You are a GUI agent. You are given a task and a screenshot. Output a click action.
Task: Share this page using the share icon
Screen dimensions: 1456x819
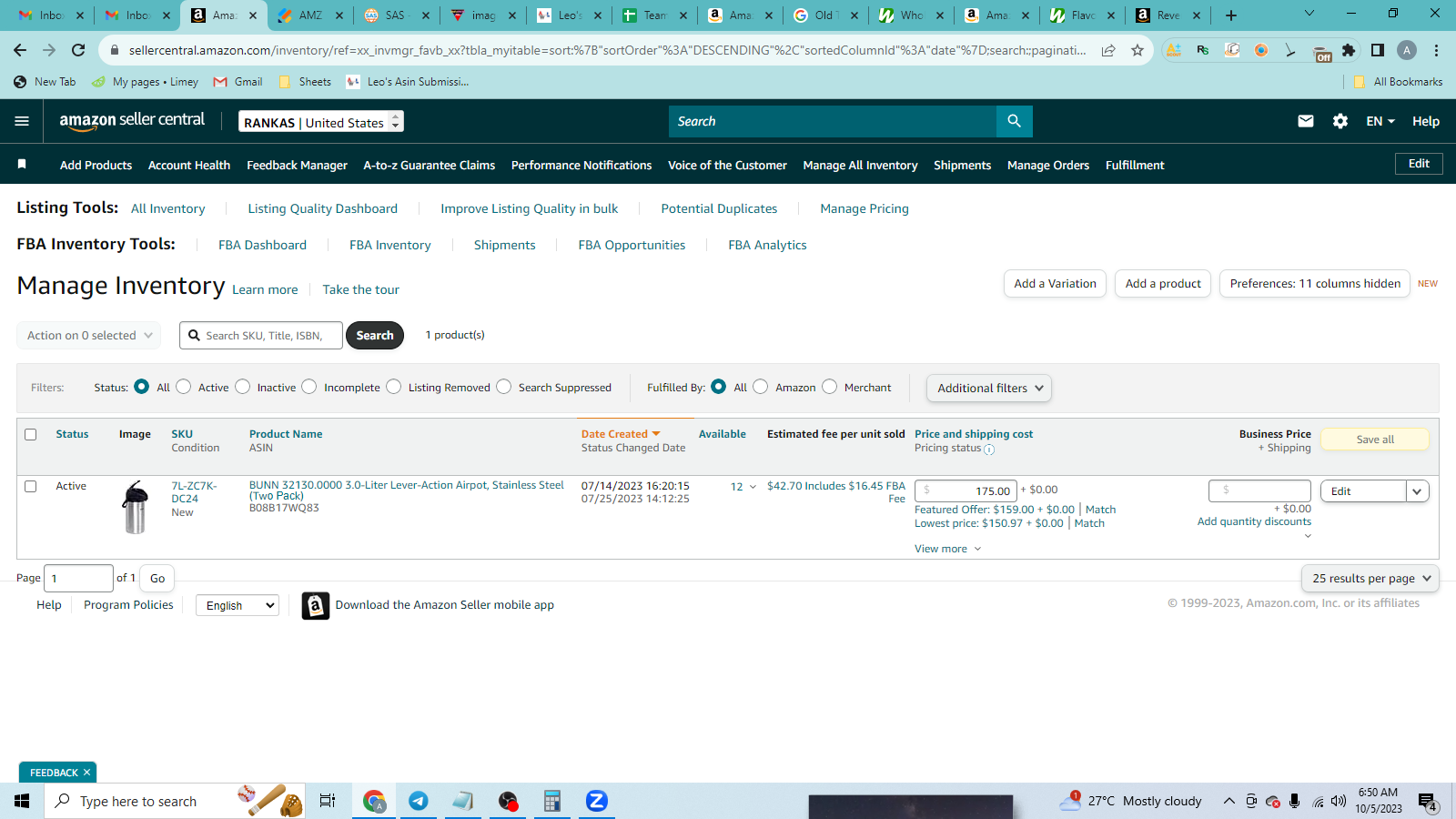point(1108,50)
